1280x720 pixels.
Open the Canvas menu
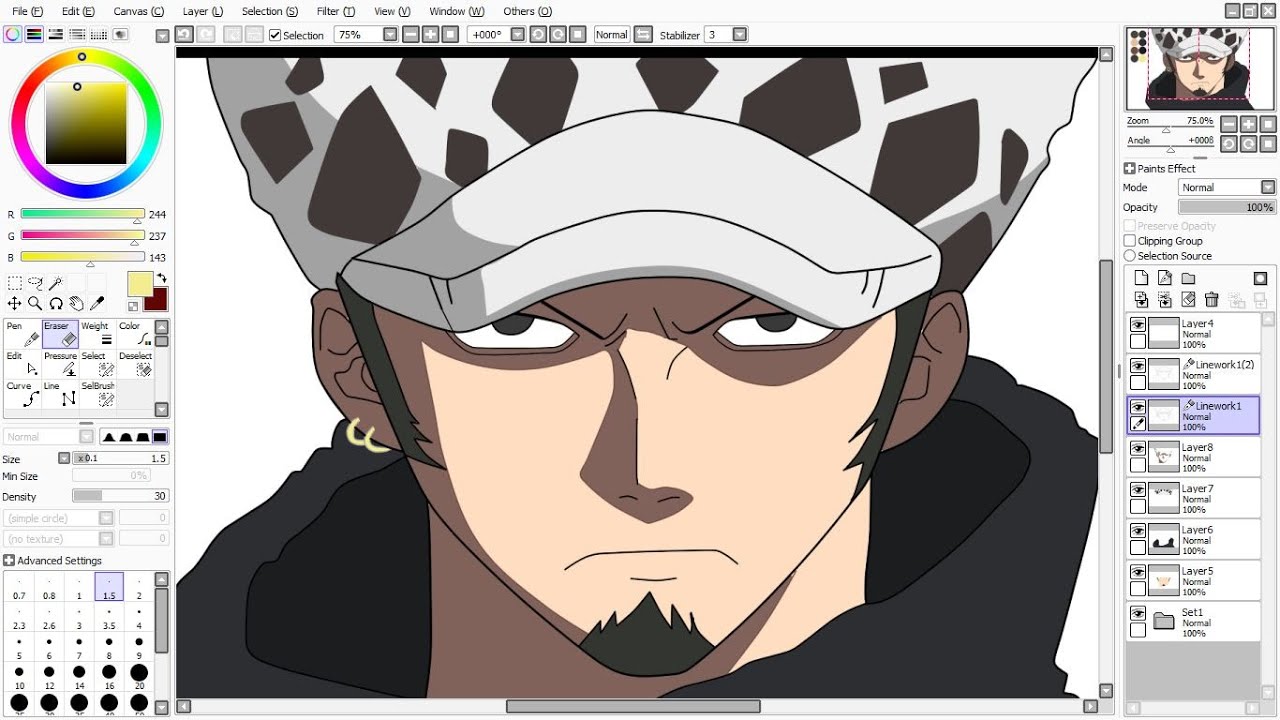[138, 11]
